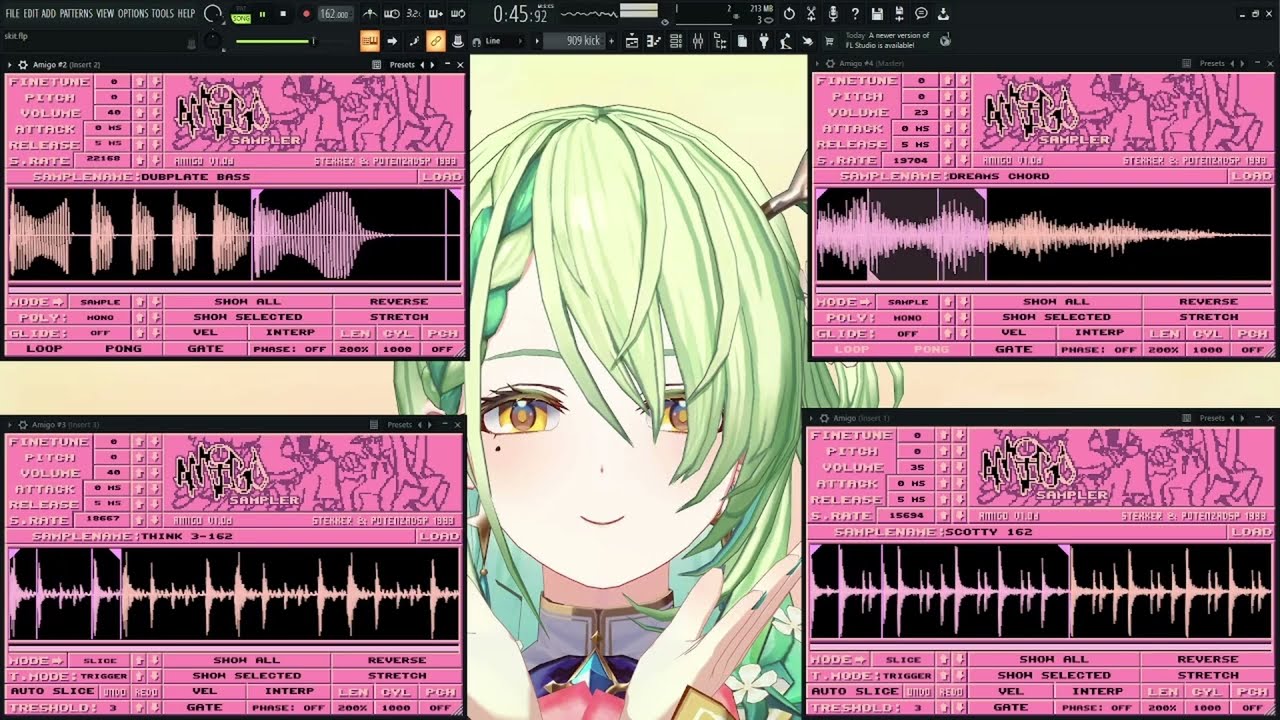
Task: Save project with floppy disk icon
Action: pos(877,14)
